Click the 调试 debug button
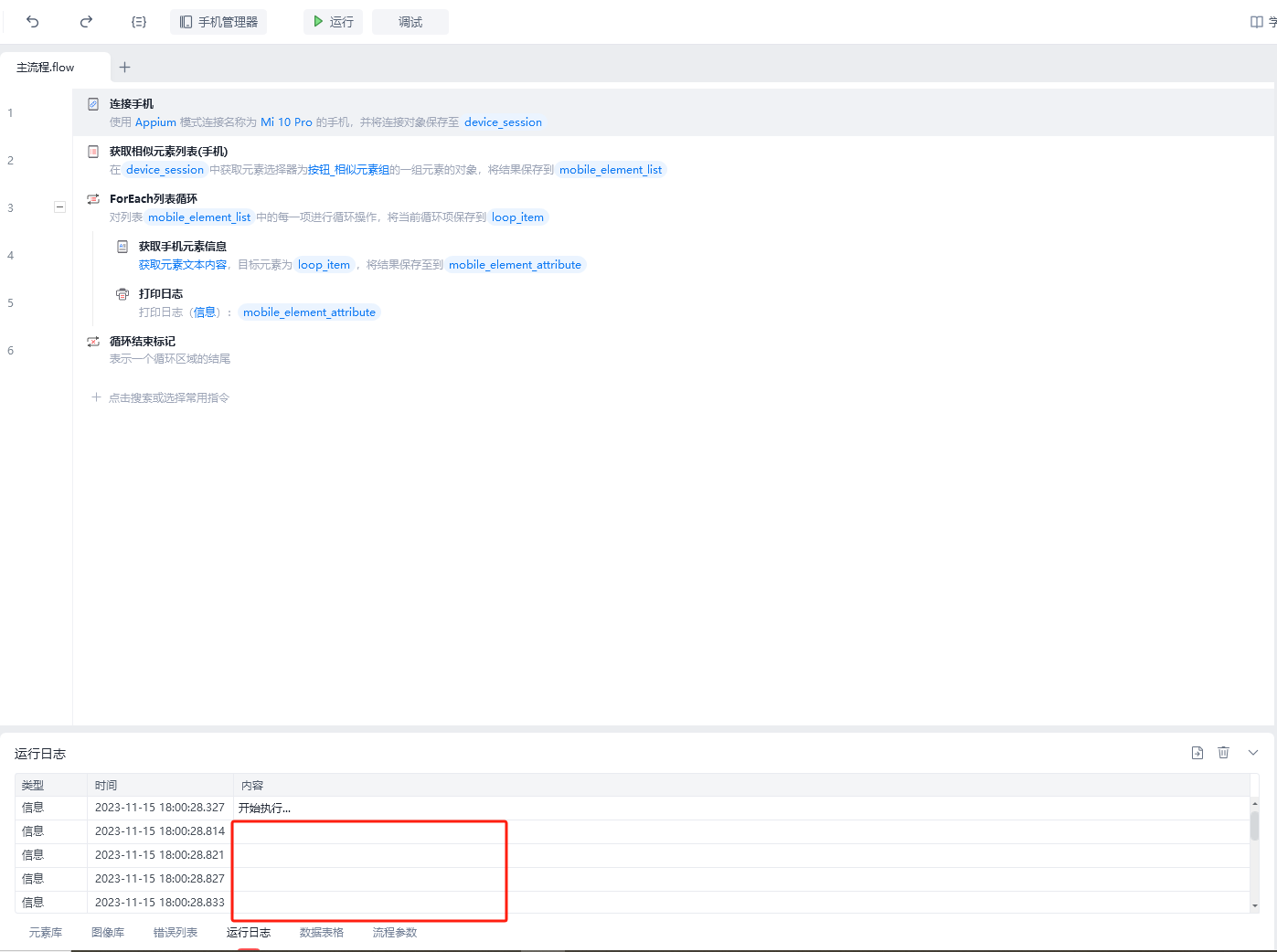1277x952 pixels. (x=410, y=22)
